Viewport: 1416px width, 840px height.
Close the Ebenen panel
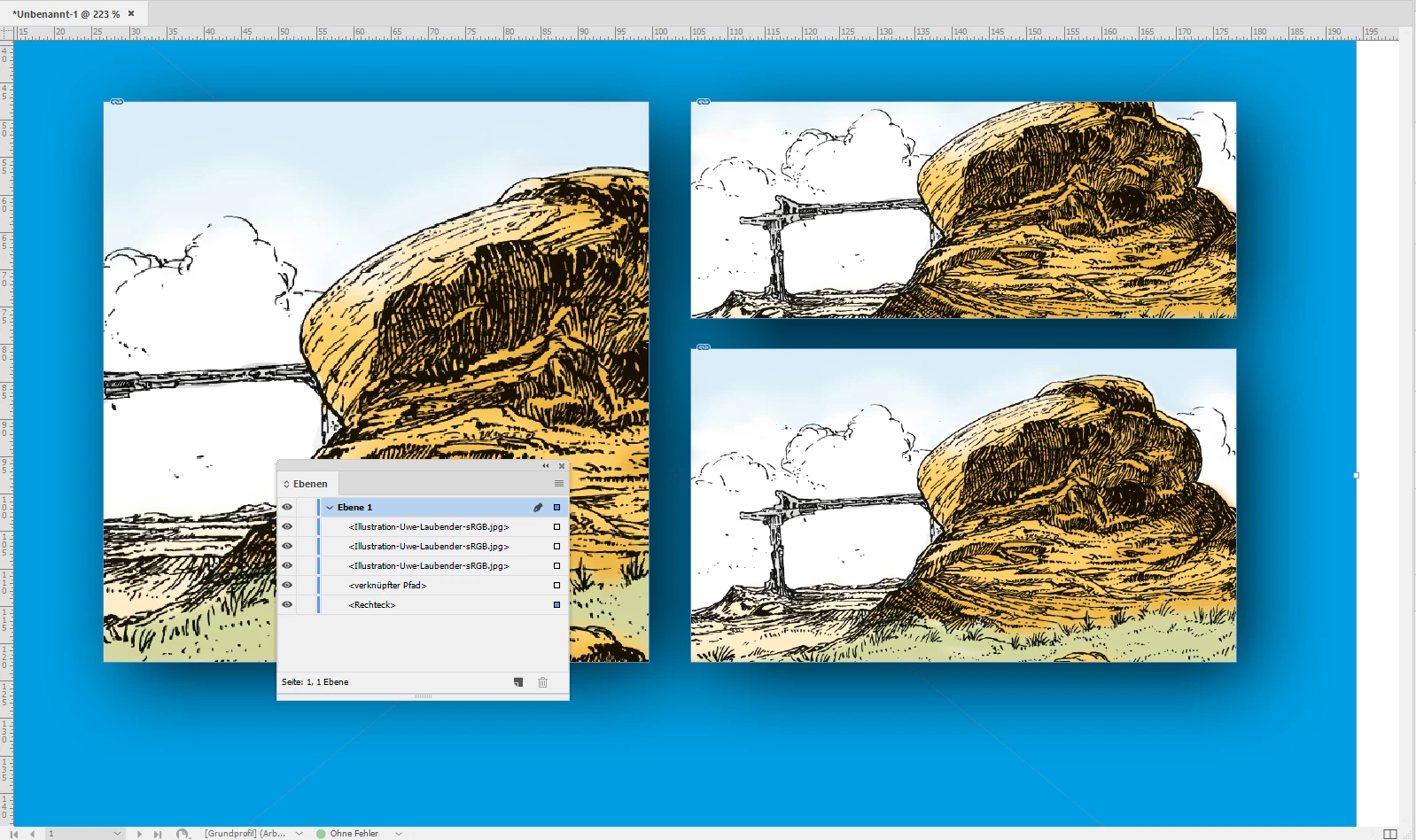pos(562,465)
